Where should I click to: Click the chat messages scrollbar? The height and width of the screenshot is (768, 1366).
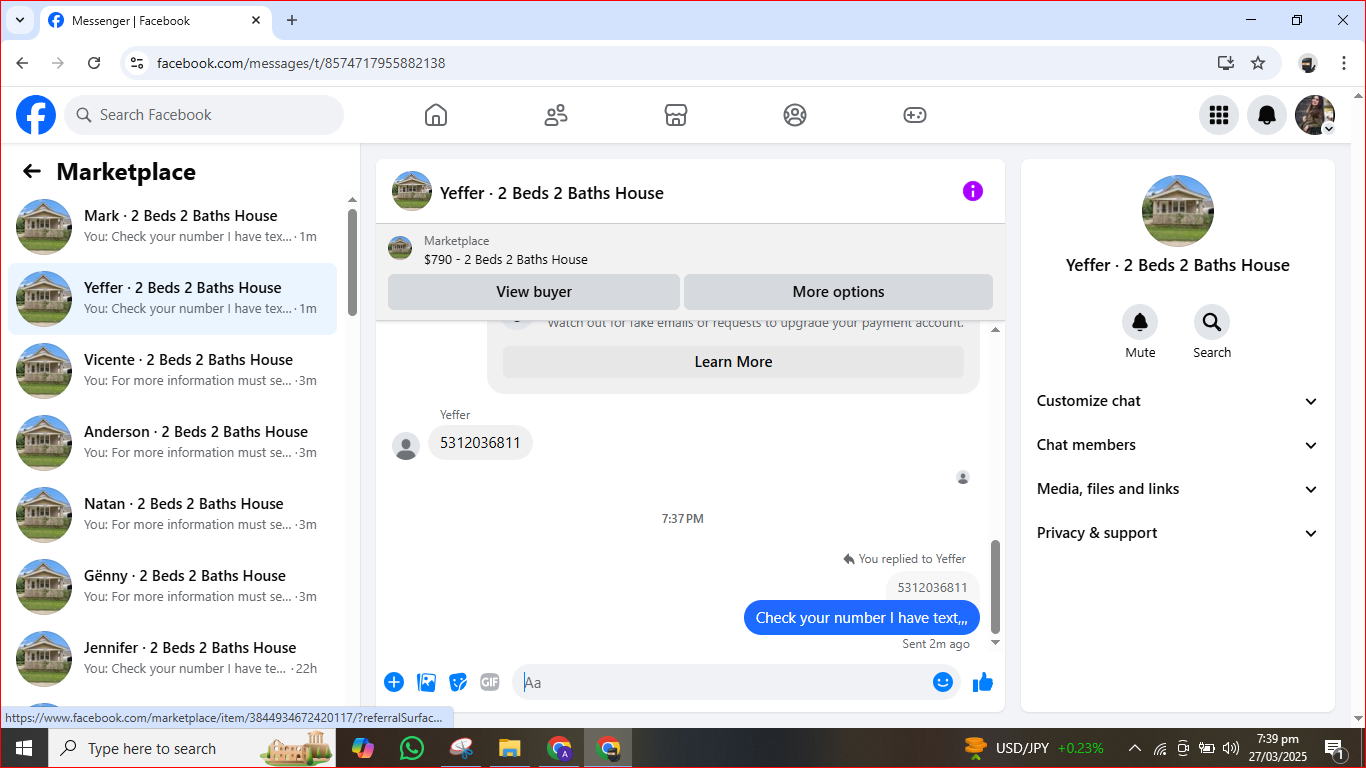(995, 587)
